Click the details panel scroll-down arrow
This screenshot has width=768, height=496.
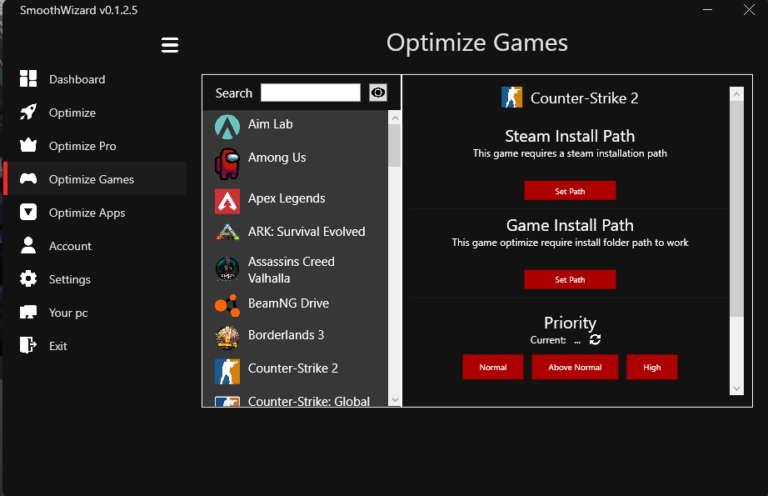(x=737, y=389)
